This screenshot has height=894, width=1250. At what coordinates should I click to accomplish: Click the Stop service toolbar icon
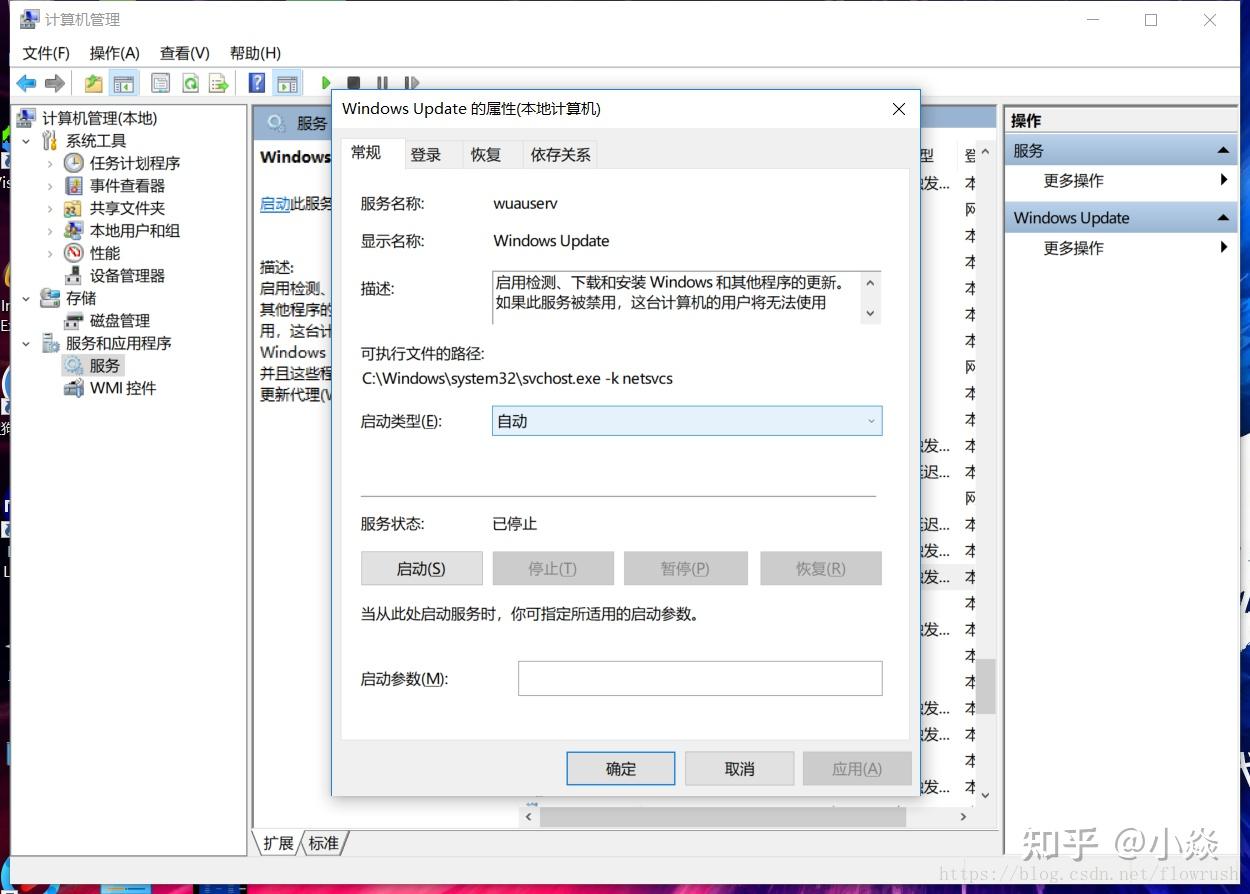(354, 83)
